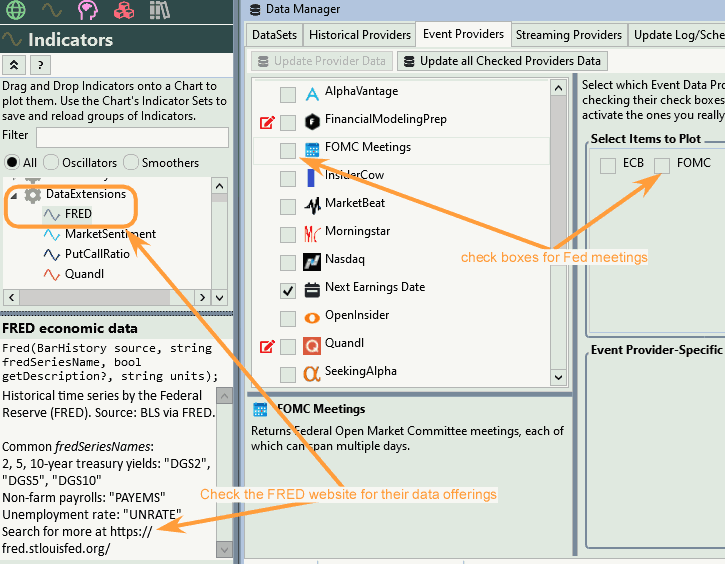725x564 pixels.
Task: Click the collapse-all double chevron button
Action: (14, 65)
